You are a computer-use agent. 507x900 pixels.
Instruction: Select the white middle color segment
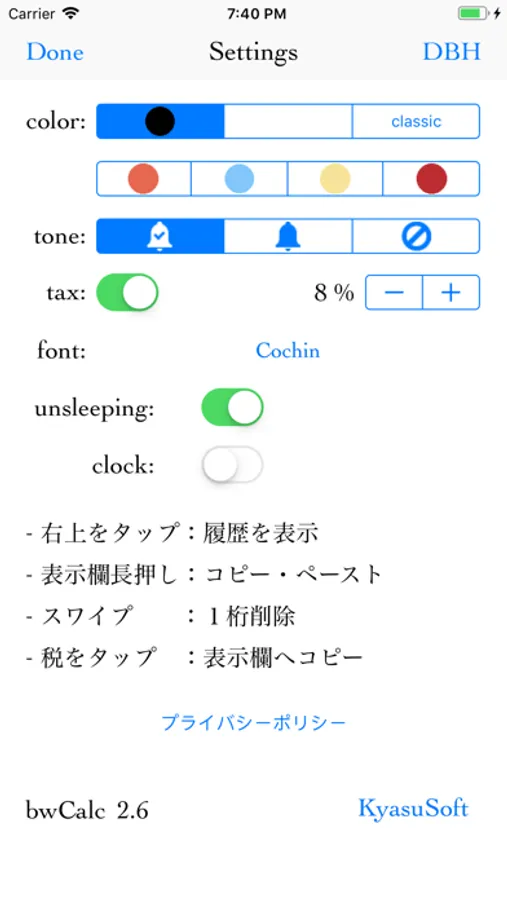288,121
